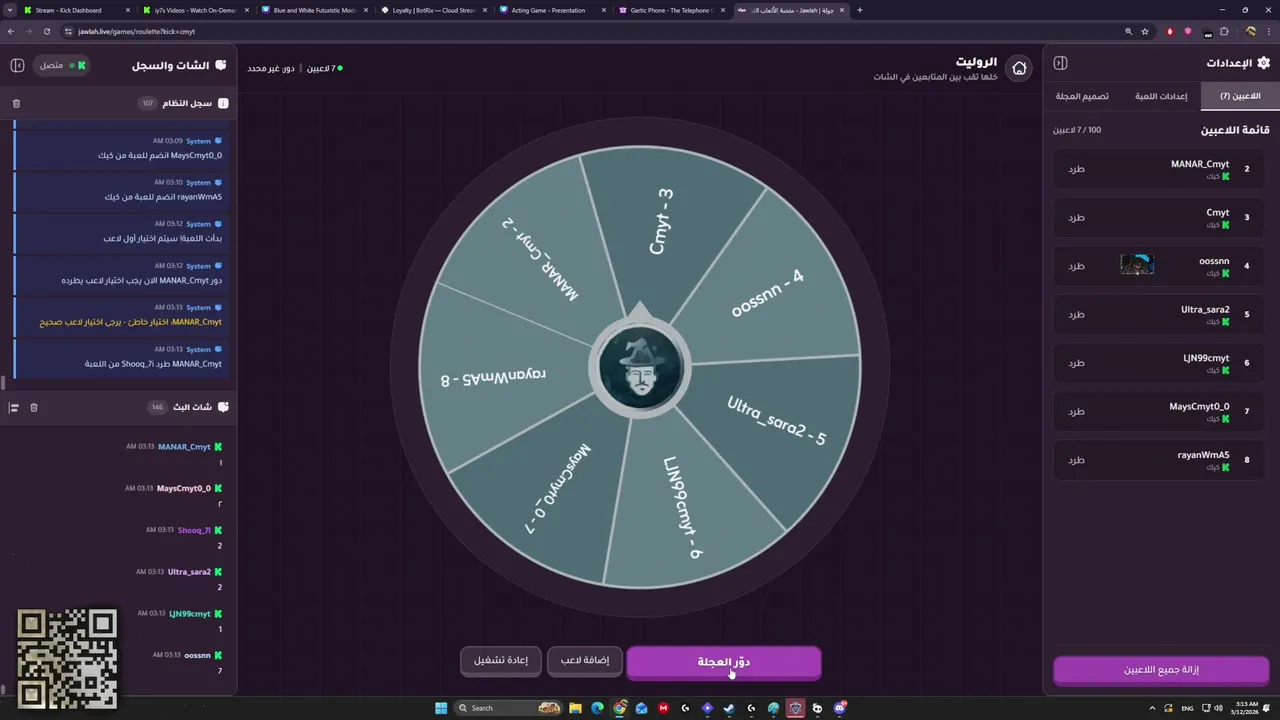Viewport: 1280px width, 720px height.
Task: Kick LJN99cmyt using its طرد button
Action: [1076, 363]
